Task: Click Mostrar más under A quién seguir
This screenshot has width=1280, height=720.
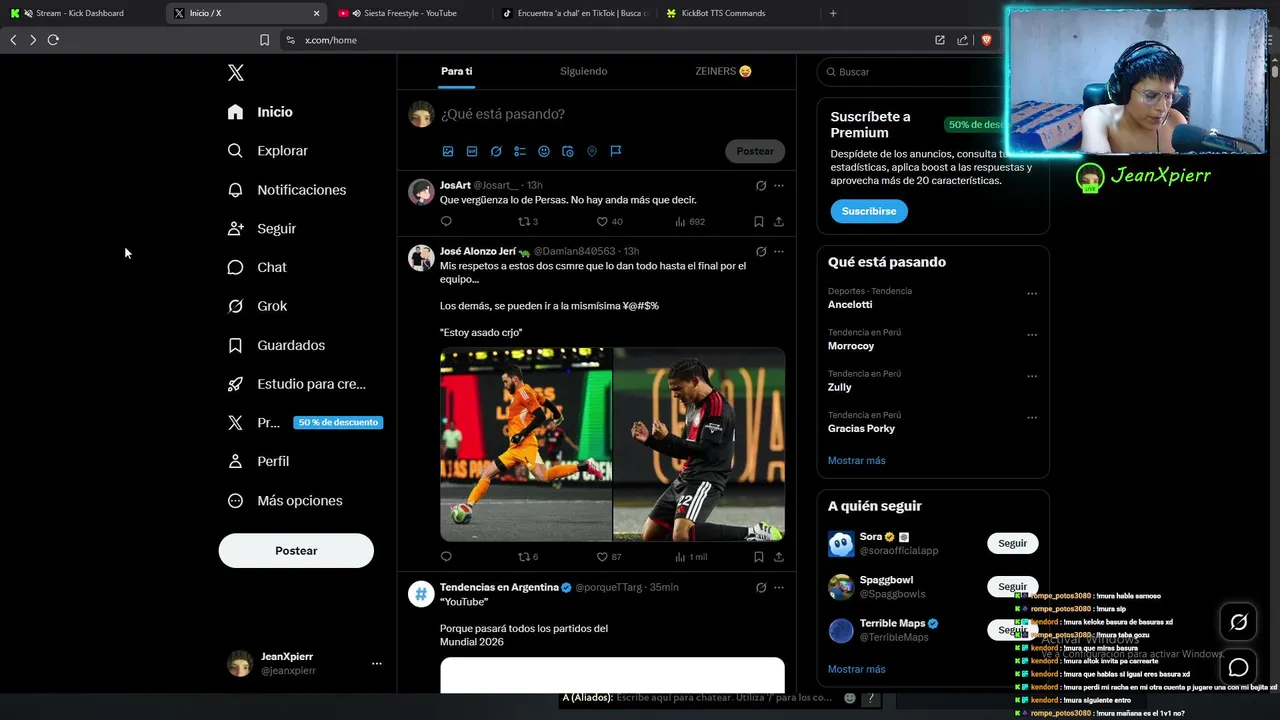Action: click(856, 669)
